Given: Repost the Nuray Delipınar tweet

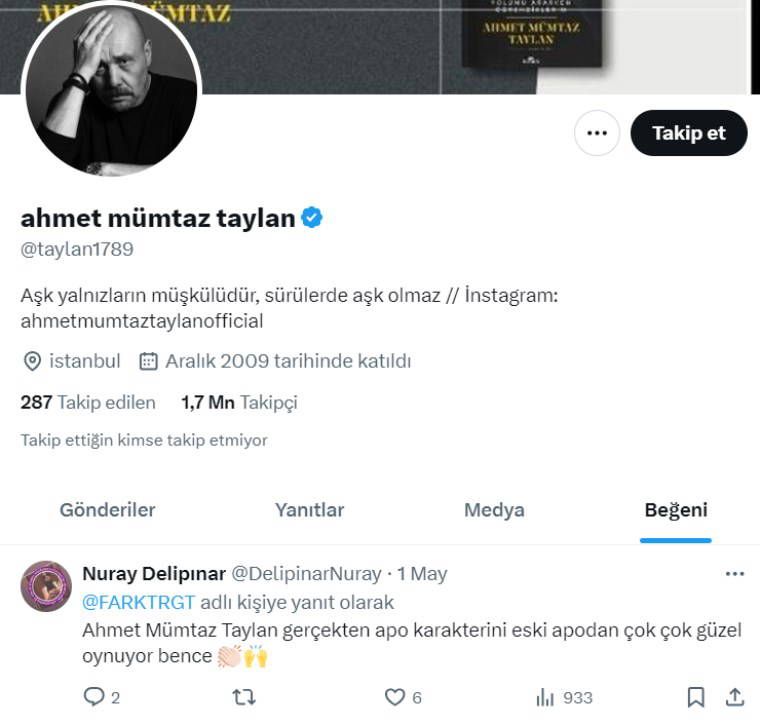Looking at the screenshot, I should pos(244,697).
